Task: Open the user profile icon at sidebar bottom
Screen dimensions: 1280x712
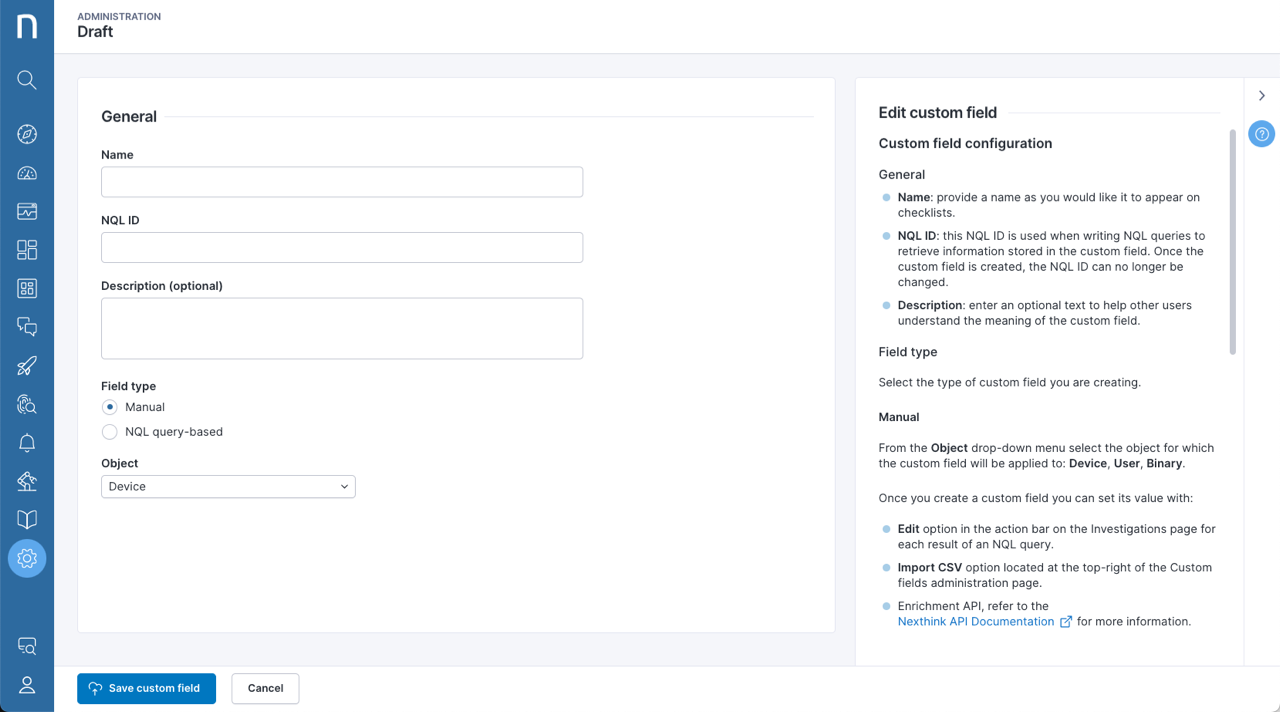Action: 27,685
